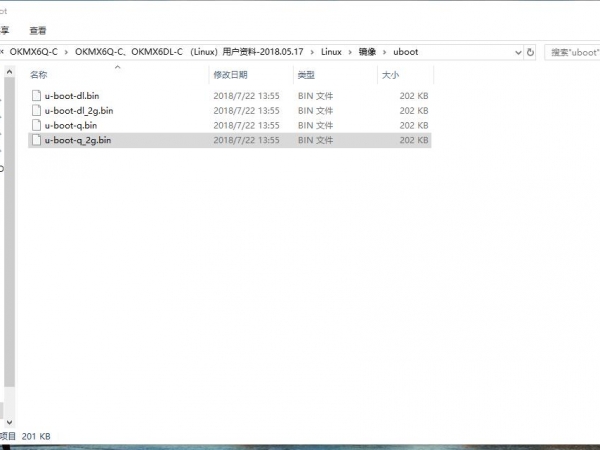Viewport: 600px width, 450px height.
Task: Click the navigation pane scroll-down arrow
Action: (x=9, y=424)
